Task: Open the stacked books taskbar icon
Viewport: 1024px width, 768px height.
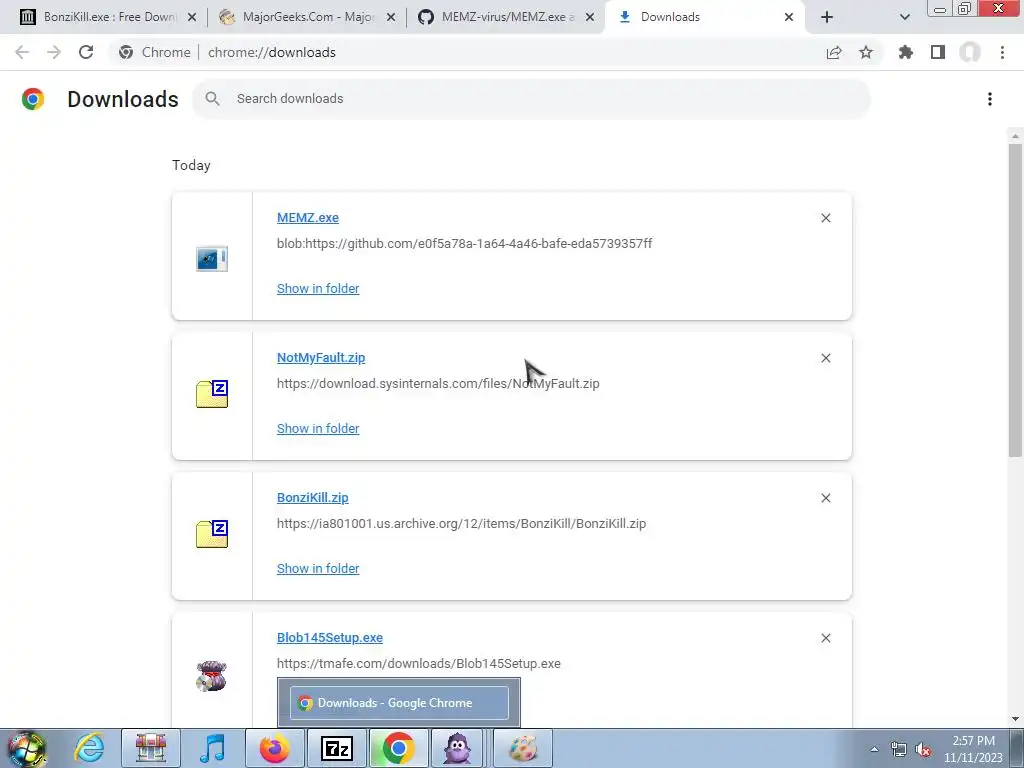Action: tap(151, 748)
